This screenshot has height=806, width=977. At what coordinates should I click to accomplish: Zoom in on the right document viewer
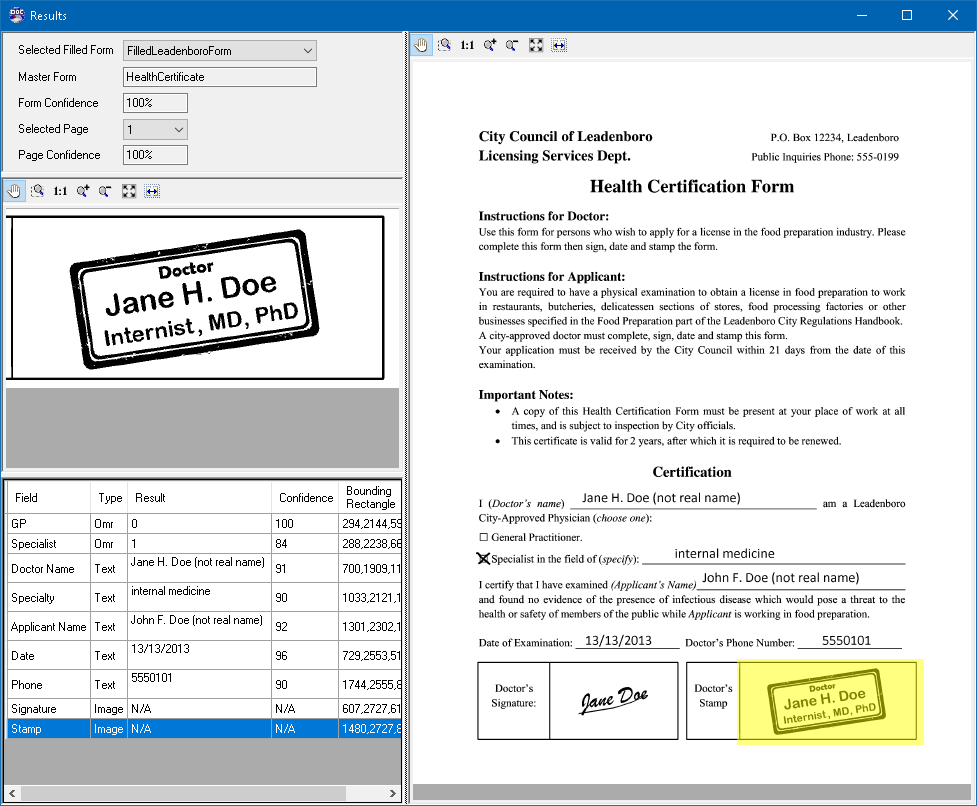coord(490,45)
